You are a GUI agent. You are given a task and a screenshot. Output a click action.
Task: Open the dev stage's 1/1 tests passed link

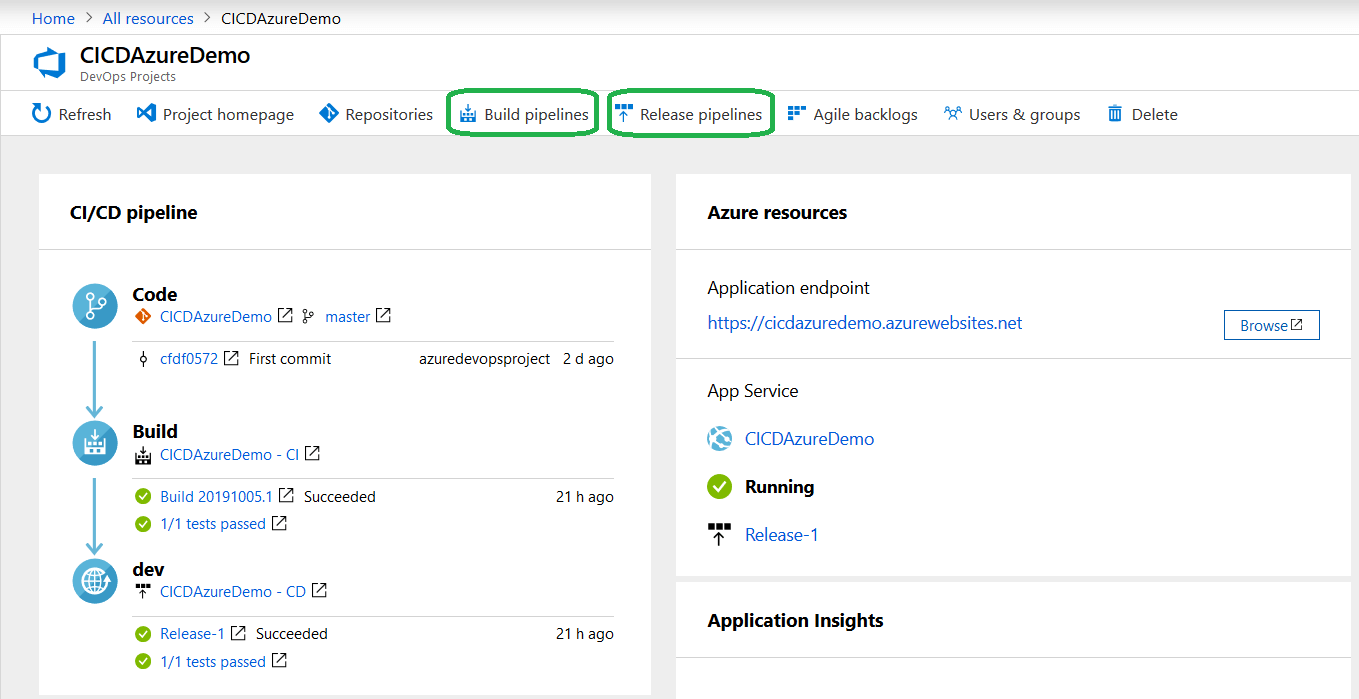[x=213, y=662]
